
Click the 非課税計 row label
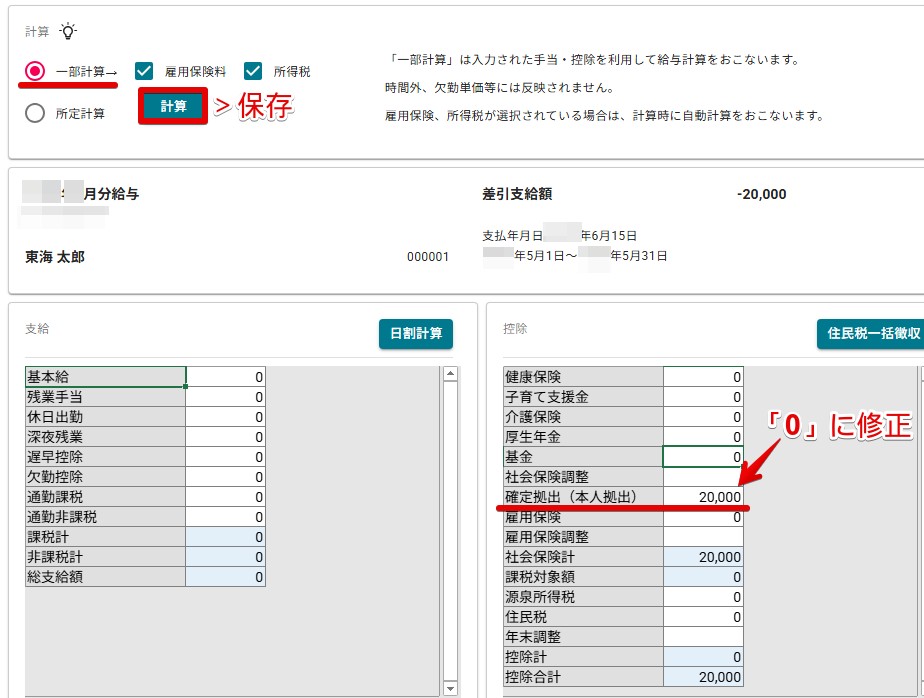[x=105, y=557]
